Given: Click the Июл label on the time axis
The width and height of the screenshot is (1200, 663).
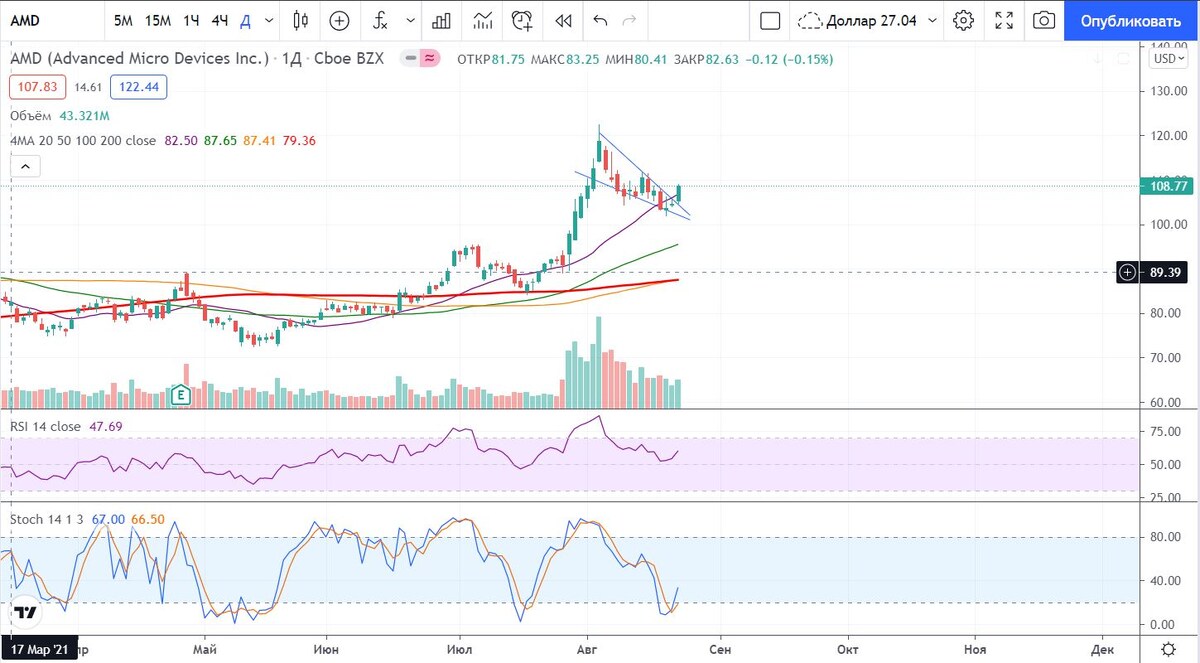Looking at the screenshot, I should pyautogui.click(x=462, y=647).
